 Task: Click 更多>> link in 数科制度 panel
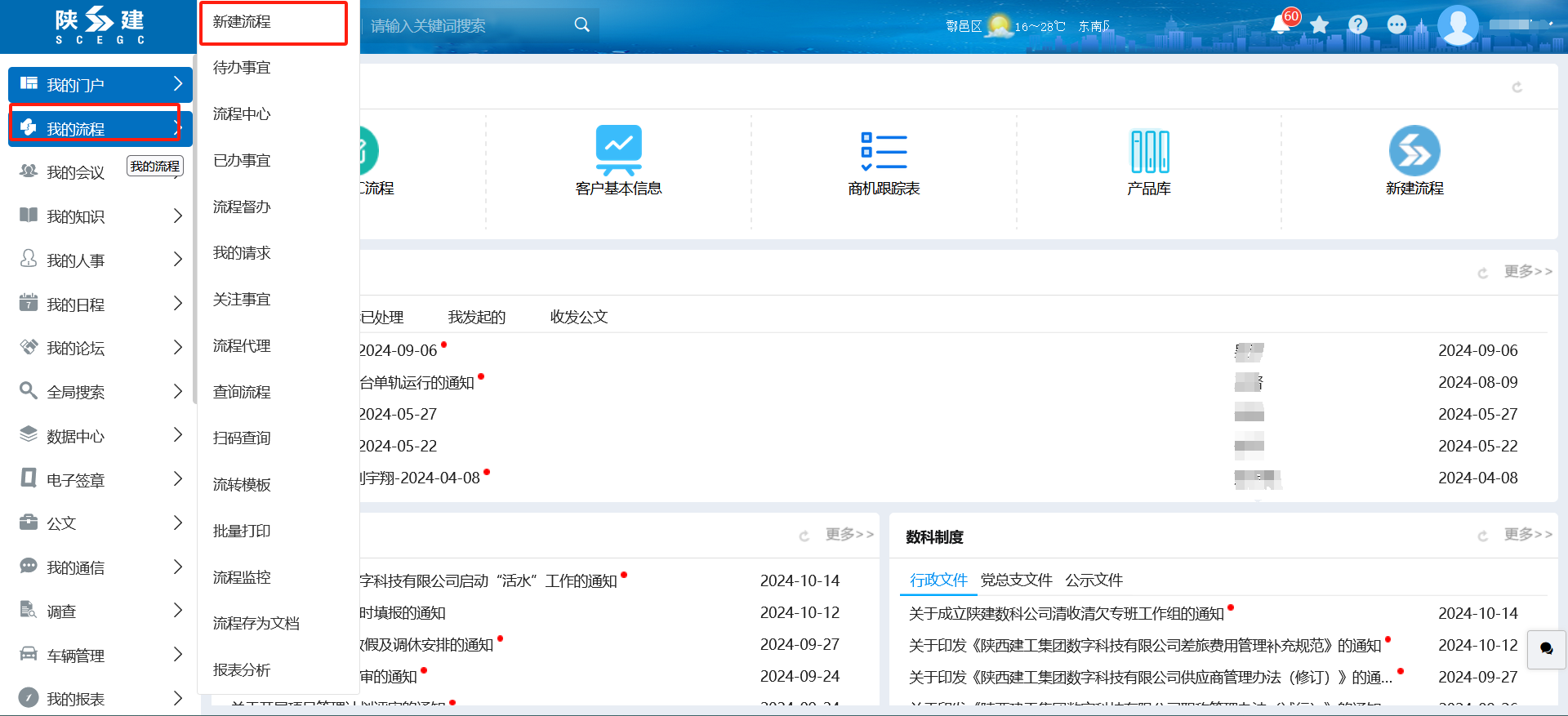(x=1527, y=535)
